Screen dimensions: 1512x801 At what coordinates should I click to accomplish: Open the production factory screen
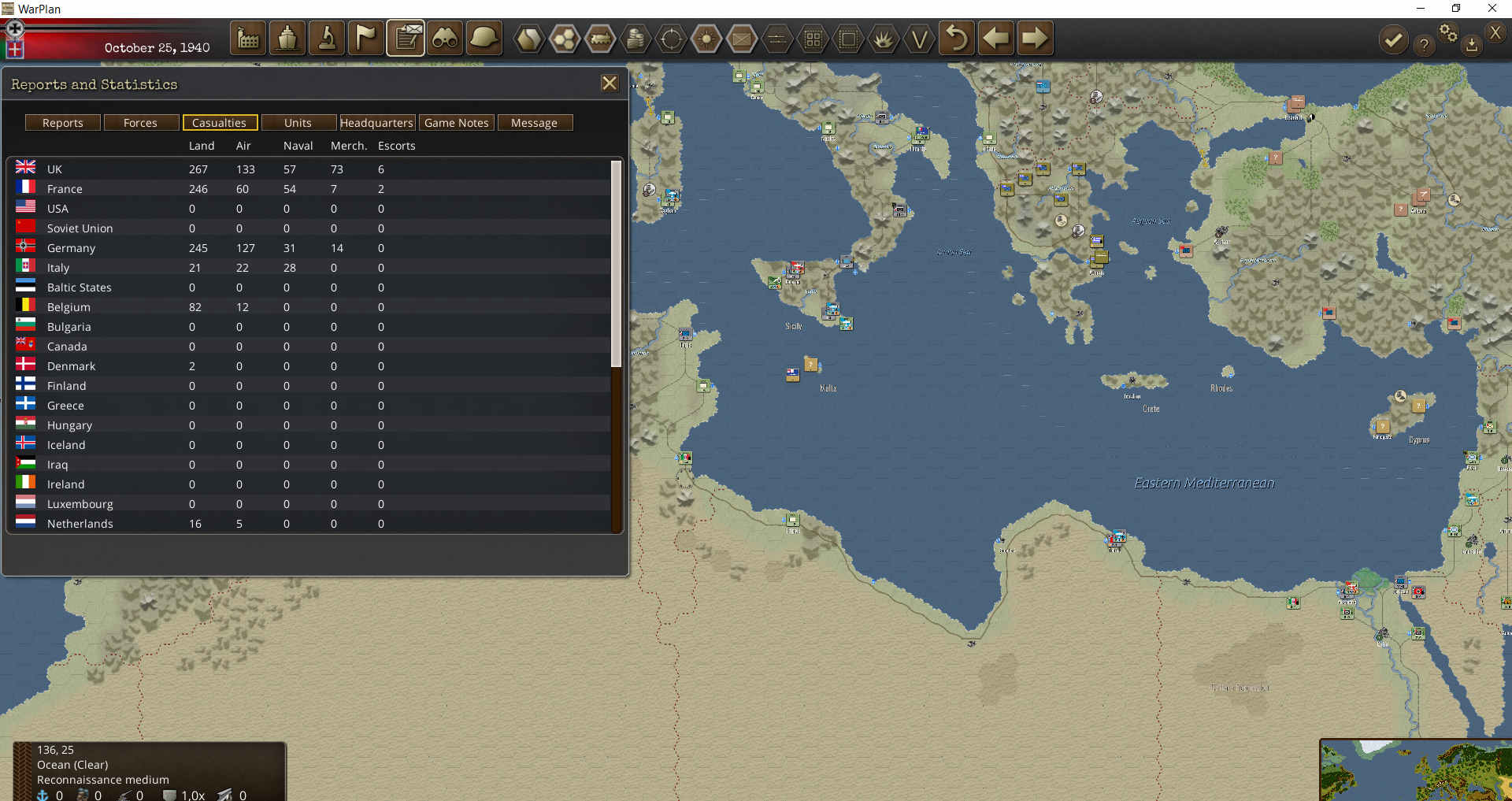pyautogui.click(x=248, y=38)
